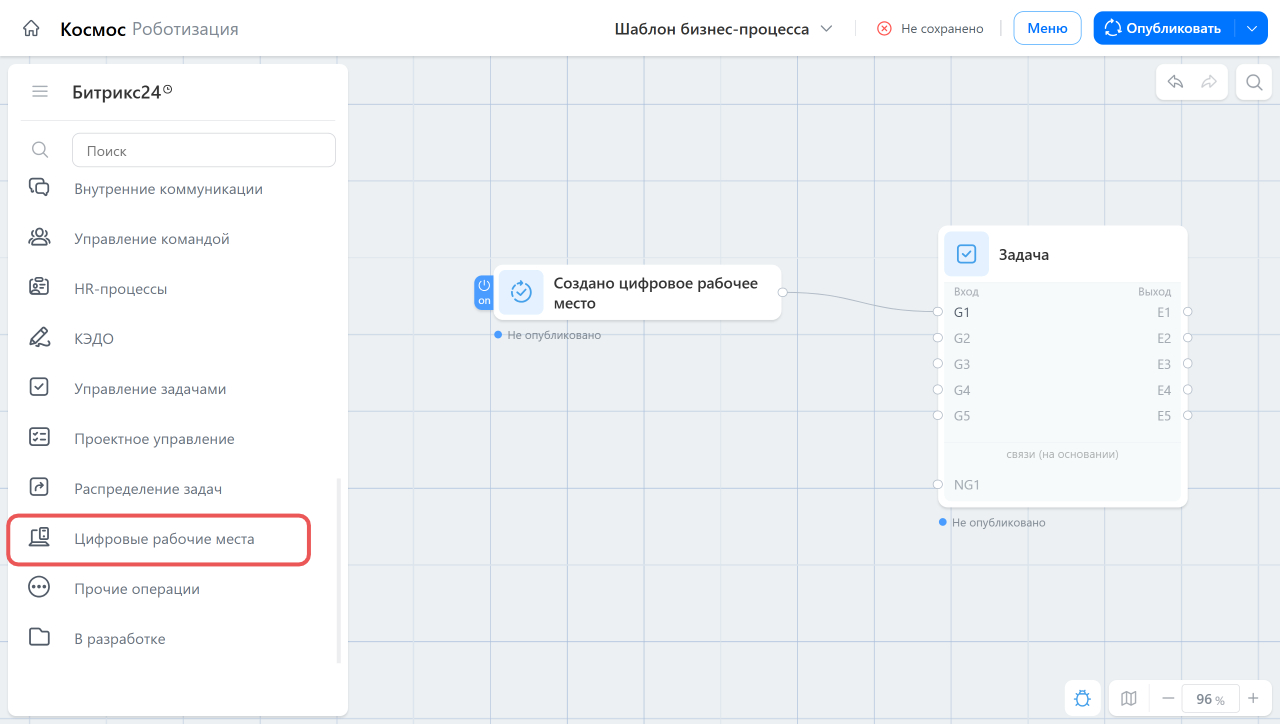Click the Меню button
The height and width of the screenshot is (724, 1280).
(x=1047, y=28)
